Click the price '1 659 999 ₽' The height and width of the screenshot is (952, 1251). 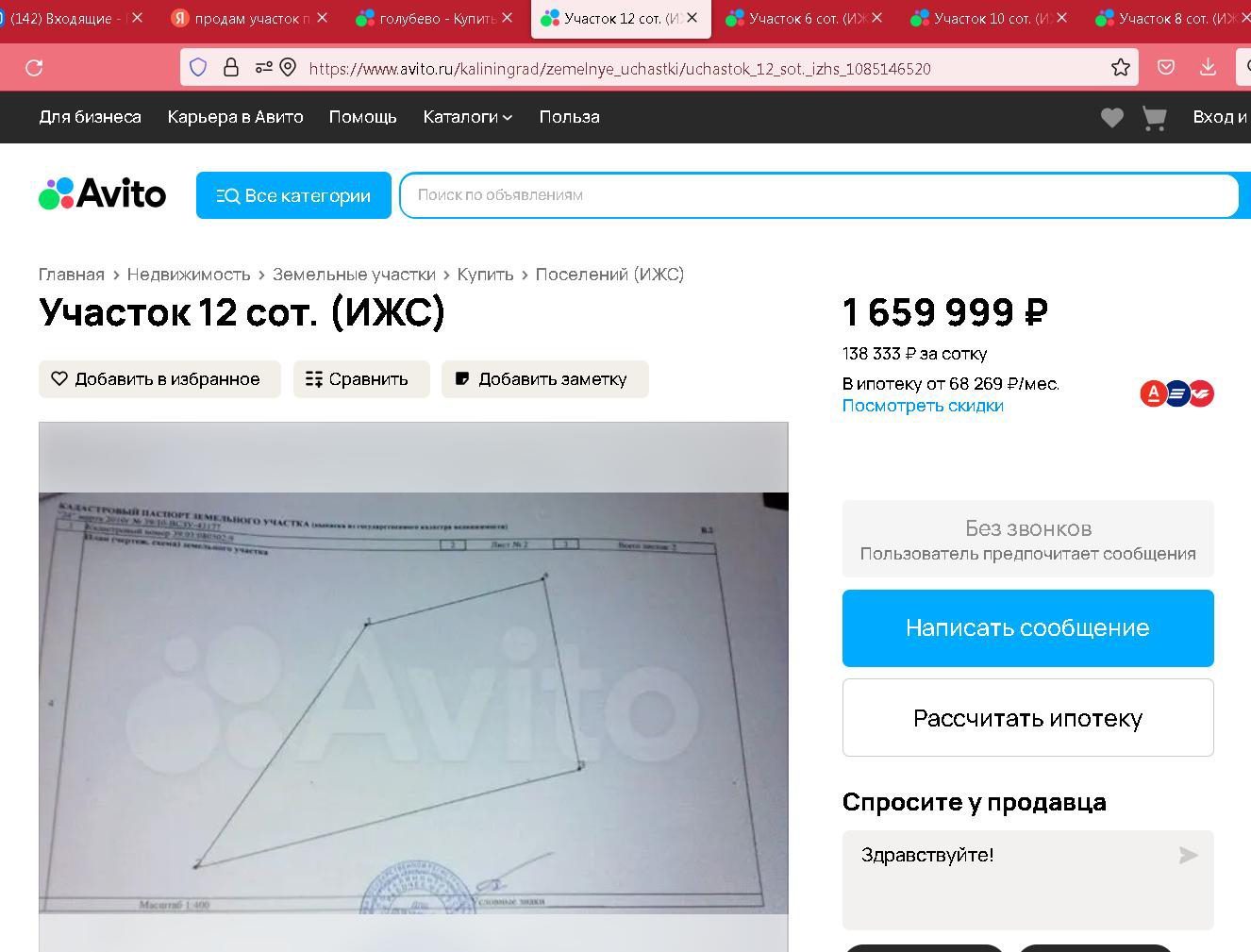[945, 312]
